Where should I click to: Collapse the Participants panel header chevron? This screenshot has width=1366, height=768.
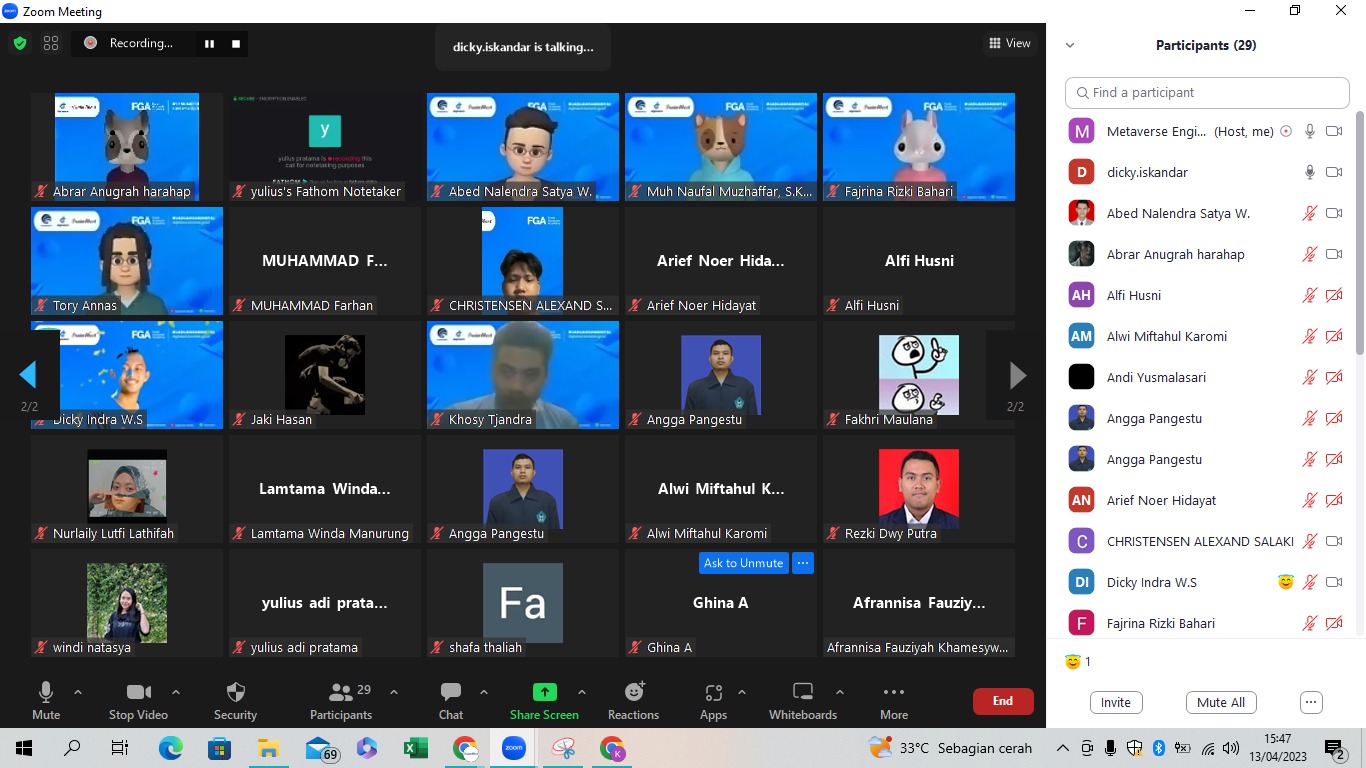coord(1070,45)
